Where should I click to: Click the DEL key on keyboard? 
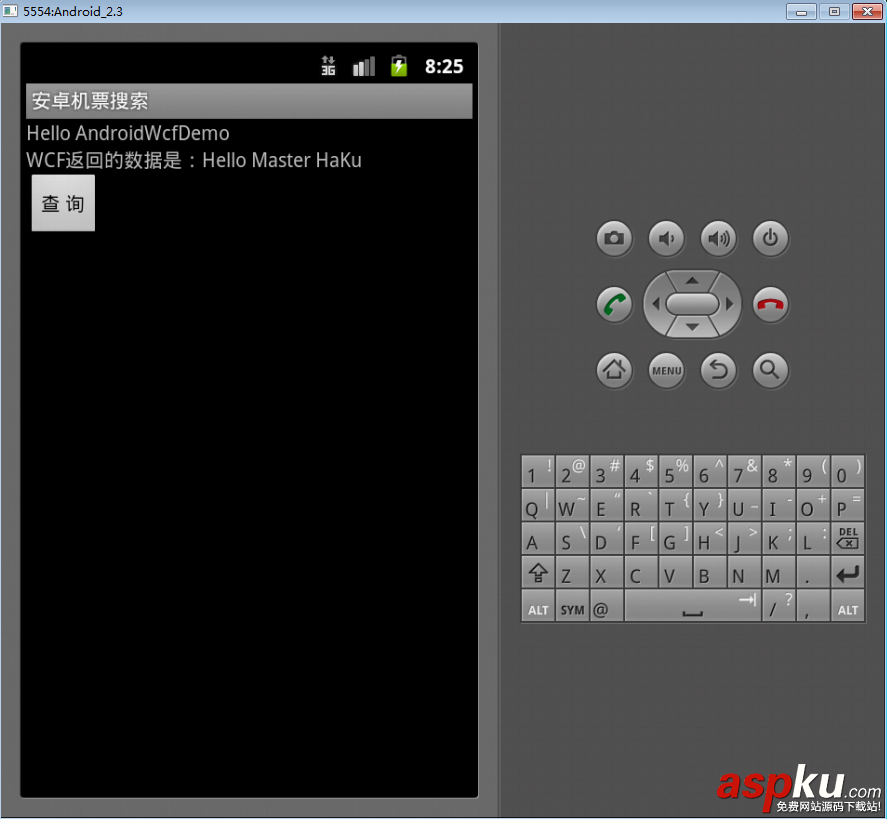[x=847, y=538]
